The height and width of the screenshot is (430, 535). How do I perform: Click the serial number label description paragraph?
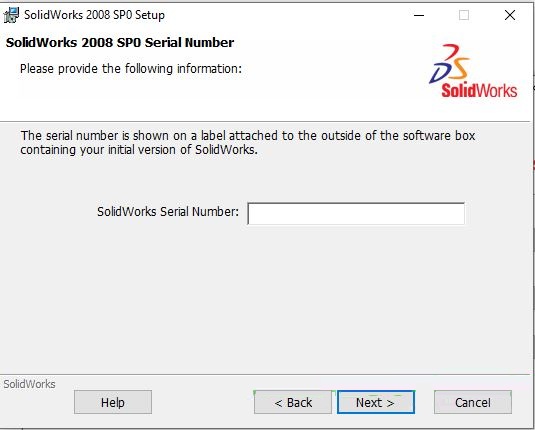[x=248, y=143]
